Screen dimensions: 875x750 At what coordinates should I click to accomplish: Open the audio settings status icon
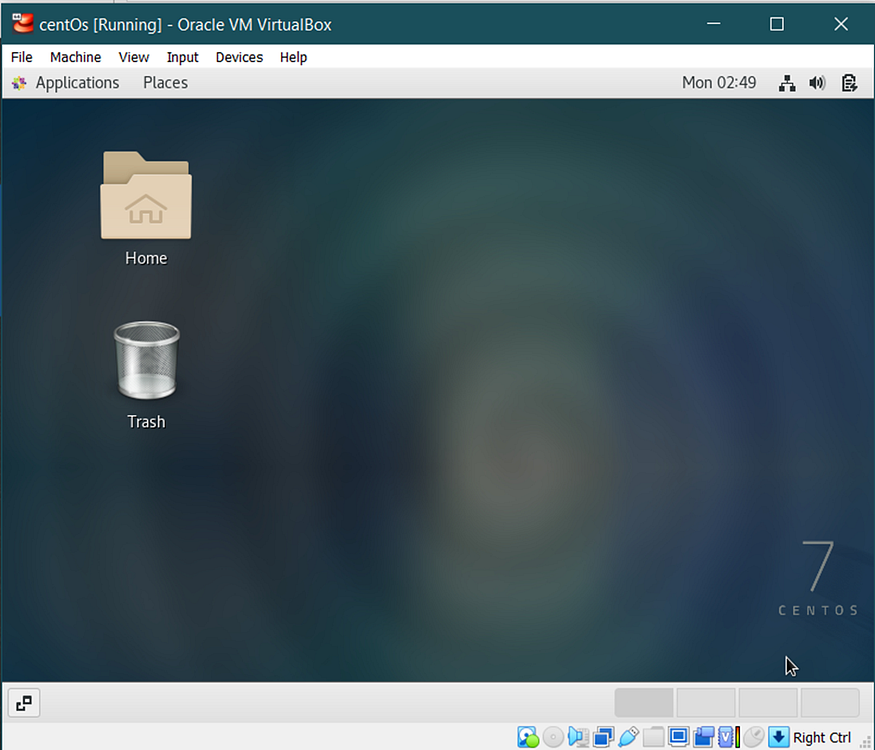click(579, 737)
